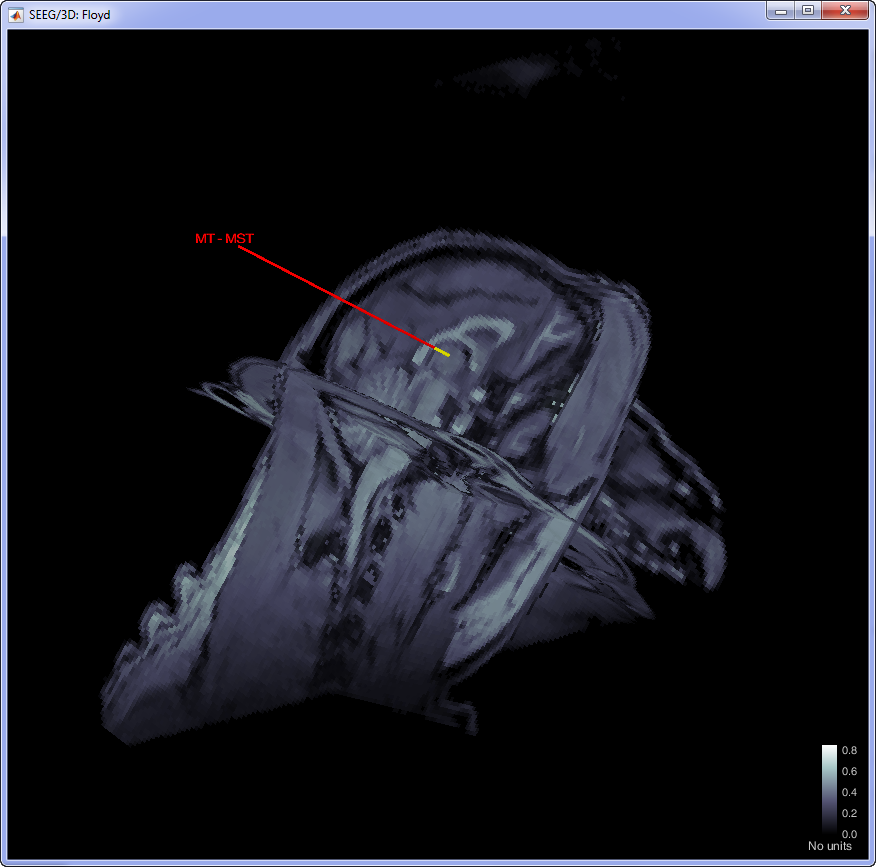Viewport: 876px width, 867px height.
Task: Click the MATLAB icon in title bar
Action: click(x=17, y=12)
